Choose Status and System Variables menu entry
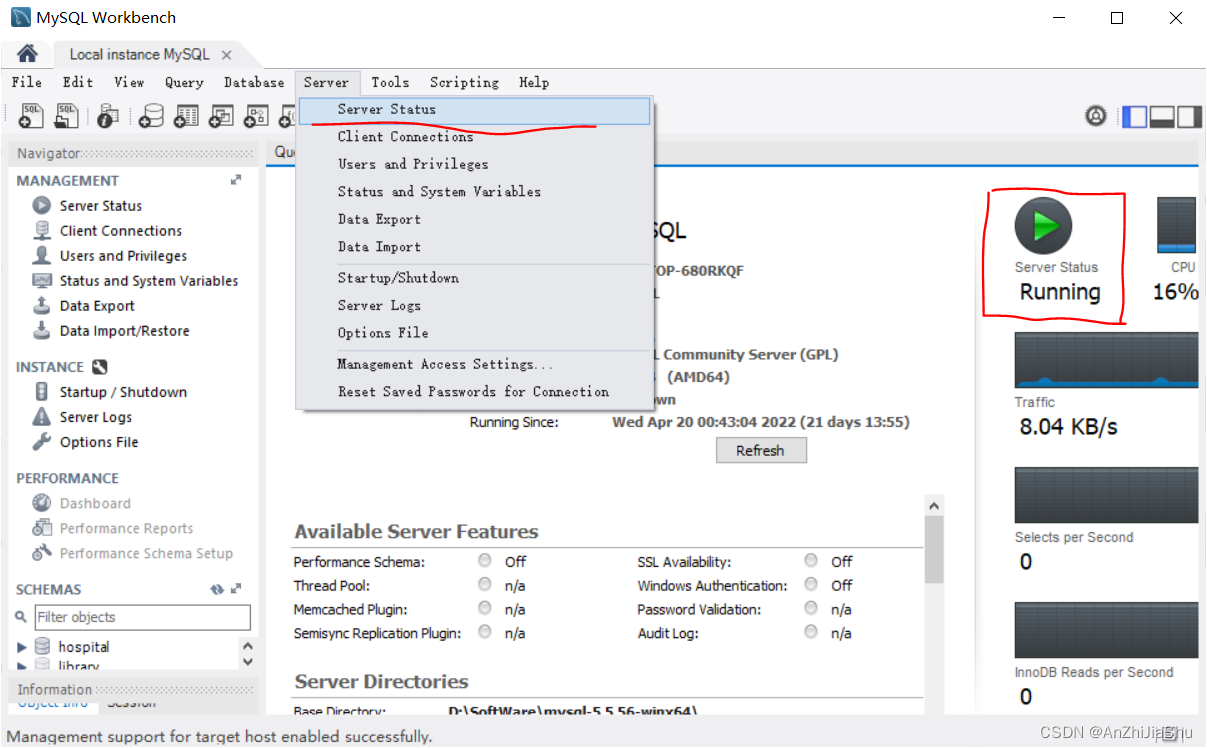The width and height of the screenshot is (1207, 748). (x=475, y=192)
